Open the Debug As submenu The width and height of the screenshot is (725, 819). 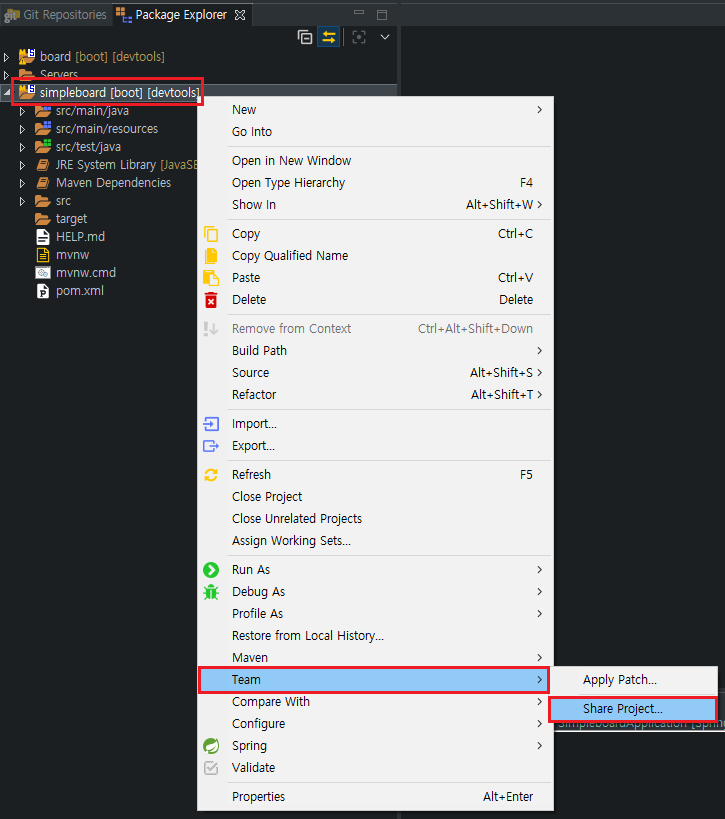point(375,591)
